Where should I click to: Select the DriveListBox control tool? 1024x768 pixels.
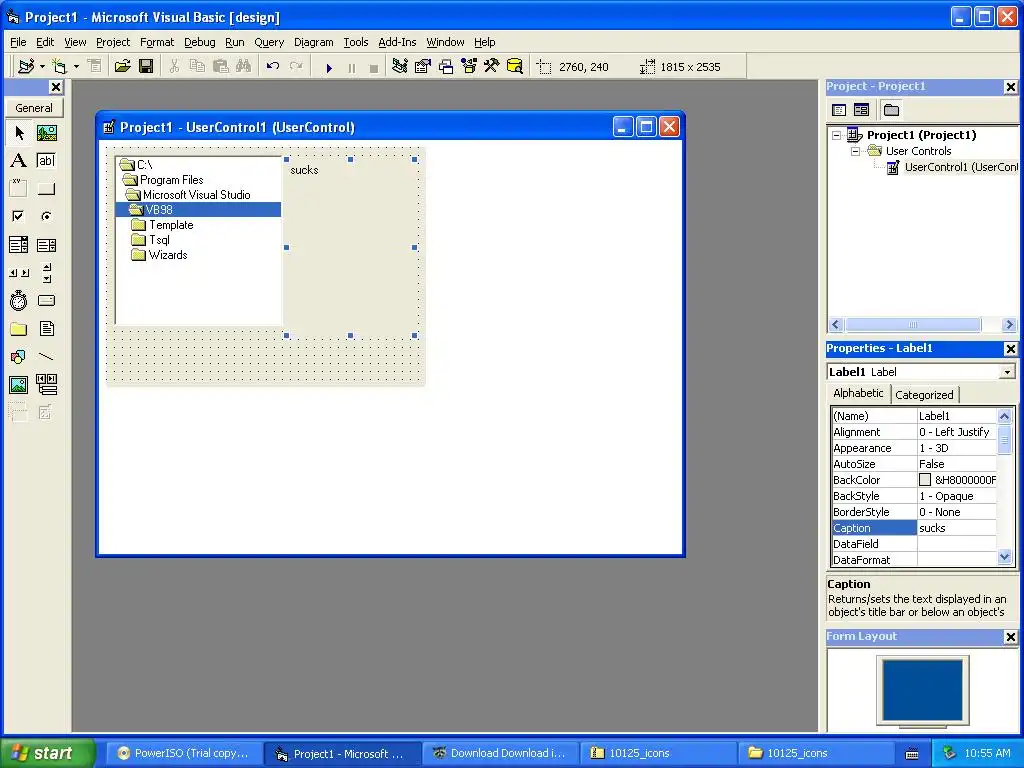[x=46, y=300]
